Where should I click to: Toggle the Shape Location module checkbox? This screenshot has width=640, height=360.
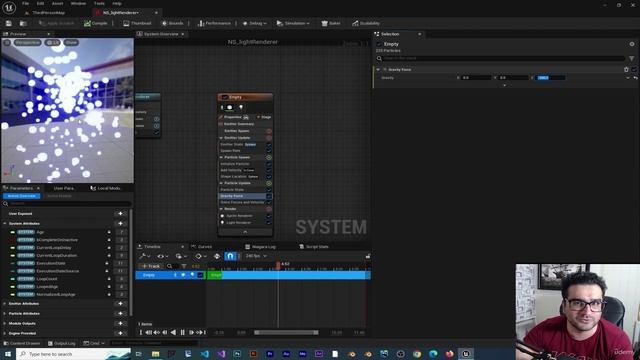[x=269, y=177]
